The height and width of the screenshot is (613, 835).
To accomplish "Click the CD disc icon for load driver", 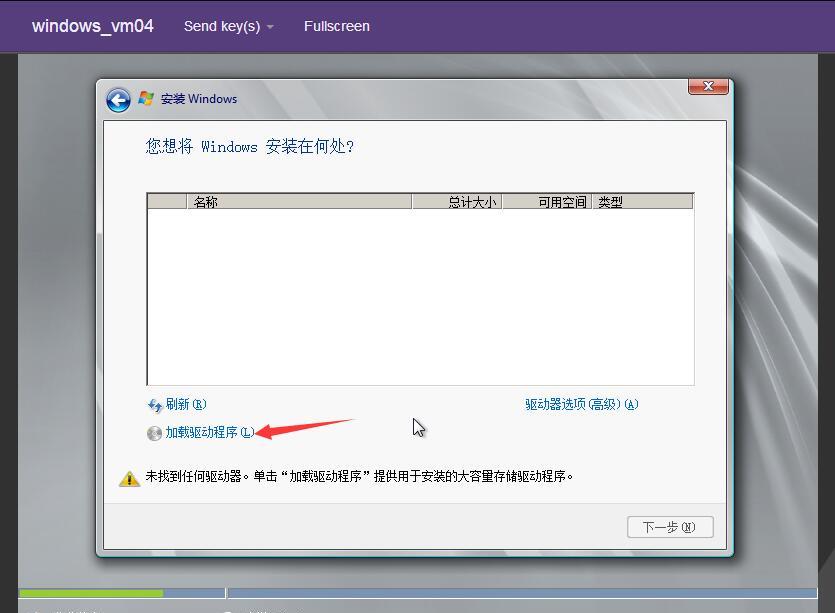I will tap(154, 434).
